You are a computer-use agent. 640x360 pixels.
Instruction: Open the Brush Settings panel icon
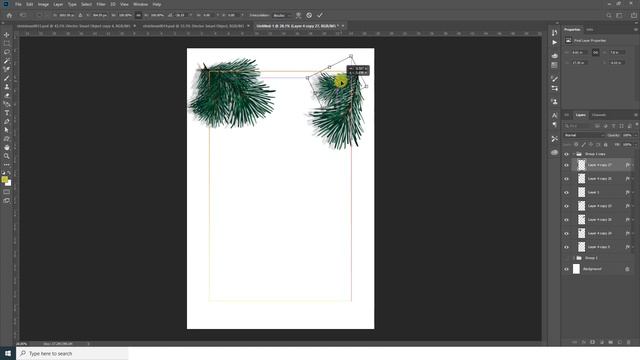coord(554,78)
